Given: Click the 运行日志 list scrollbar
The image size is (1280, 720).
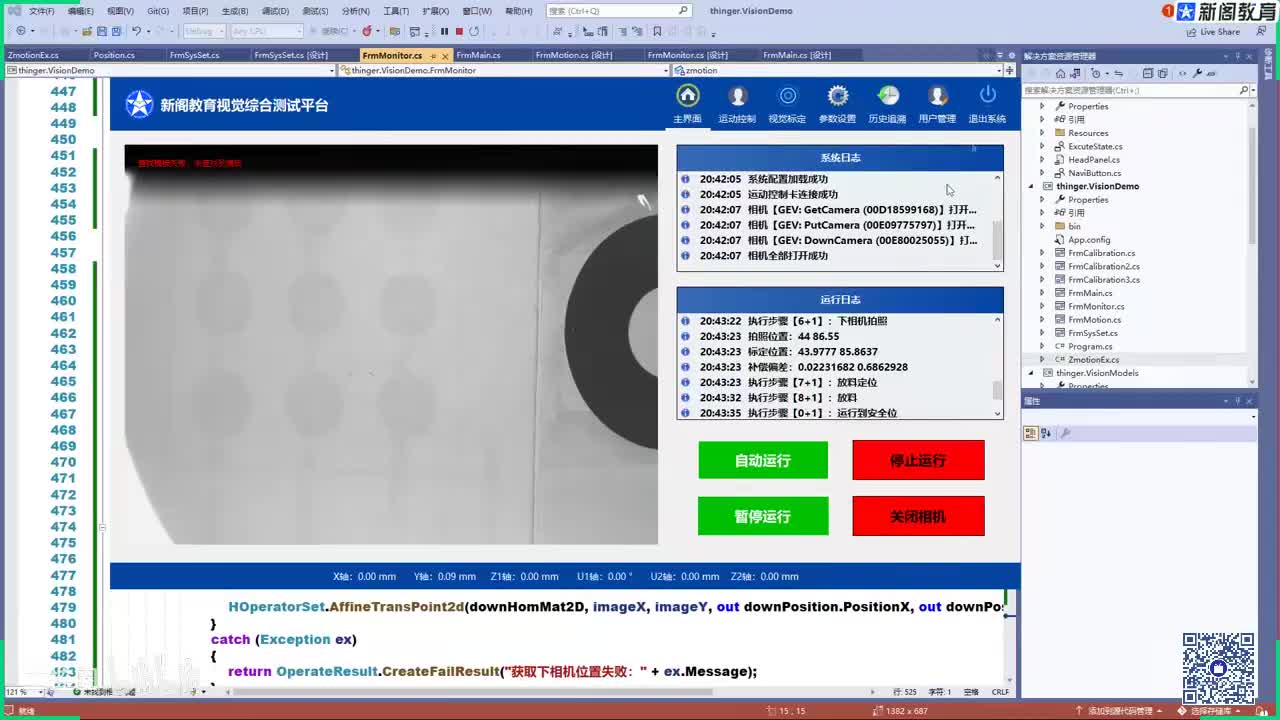Looking at the screenshot, I should coord(997,366).
